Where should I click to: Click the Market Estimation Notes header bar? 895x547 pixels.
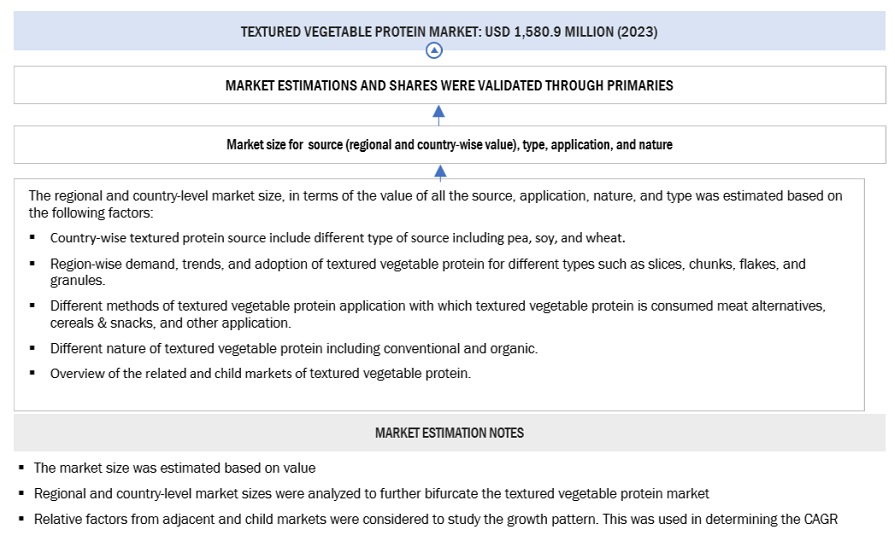click(x=449, y=433)
